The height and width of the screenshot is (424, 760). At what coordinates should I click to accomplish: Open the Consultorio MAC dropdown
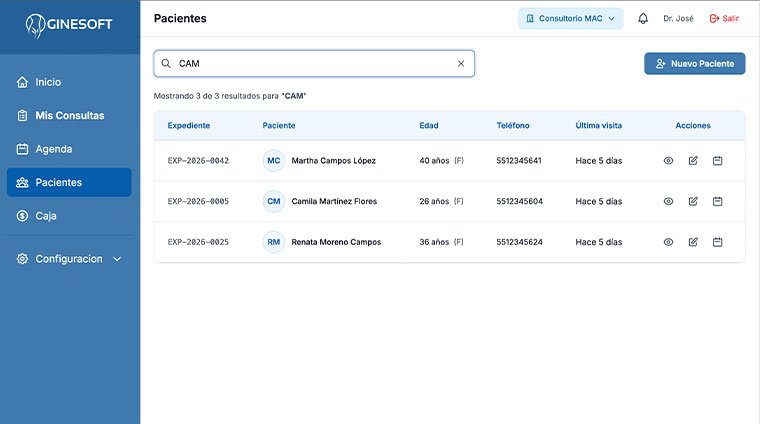click(570, 18)
